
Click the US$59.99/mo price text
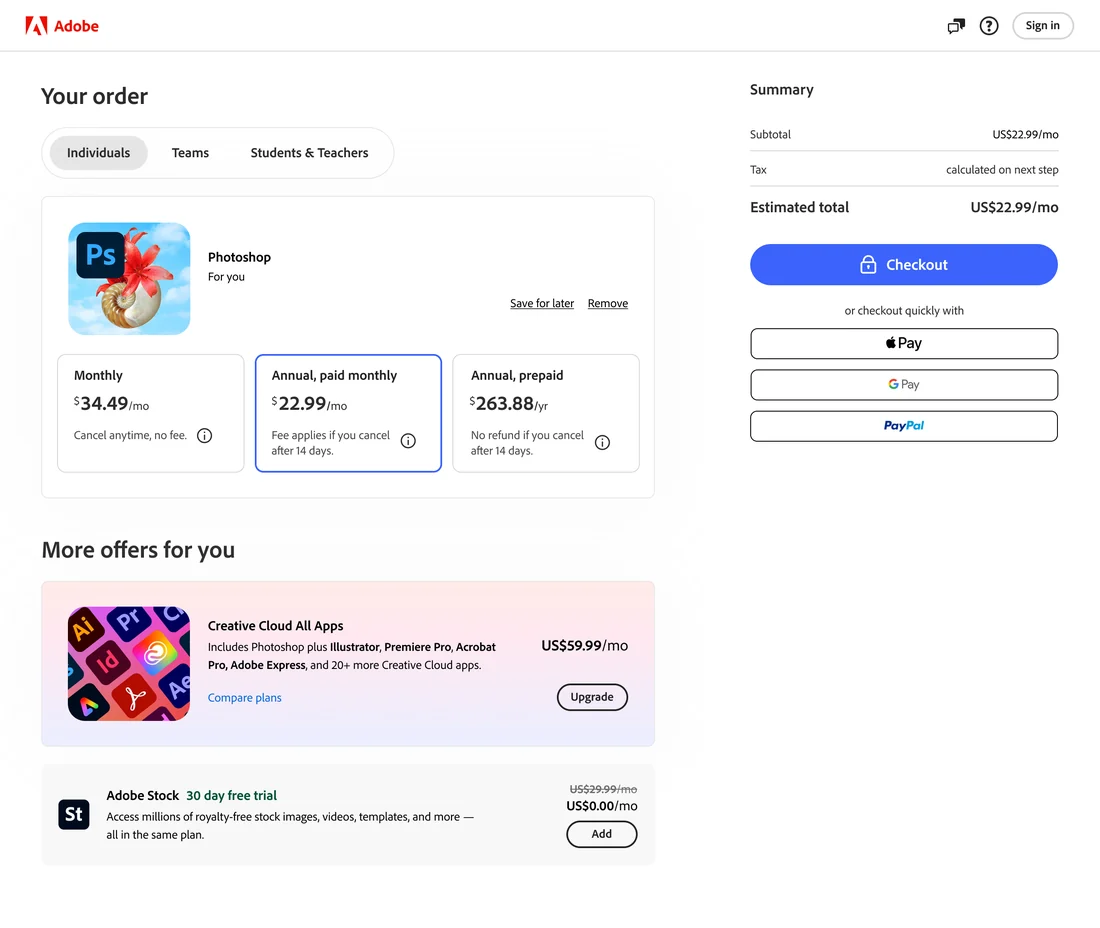584,645
